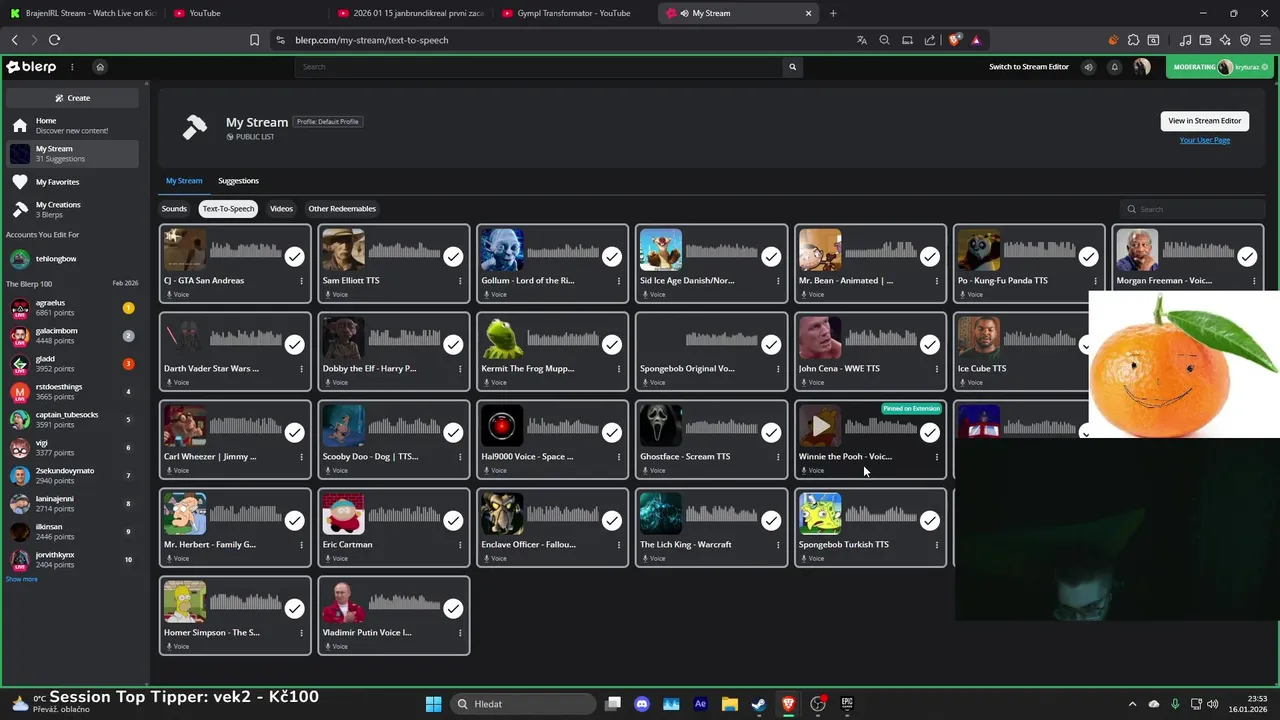The image size is (1280, 720).
Task: Toggle checkmark on Darth Vader card
Action: click(x=294, y=345)
